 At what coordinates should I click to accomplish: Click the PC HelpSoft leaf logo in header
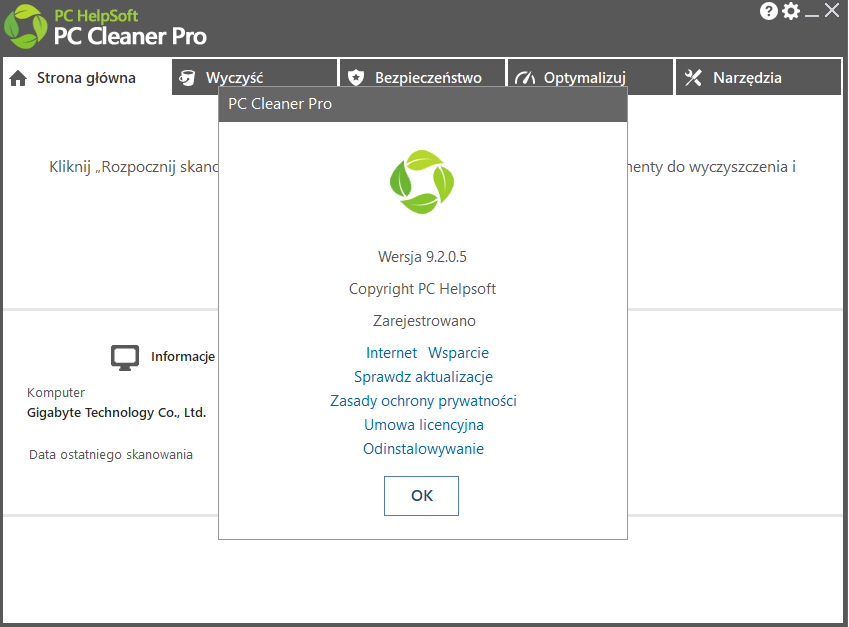point(25,26)
